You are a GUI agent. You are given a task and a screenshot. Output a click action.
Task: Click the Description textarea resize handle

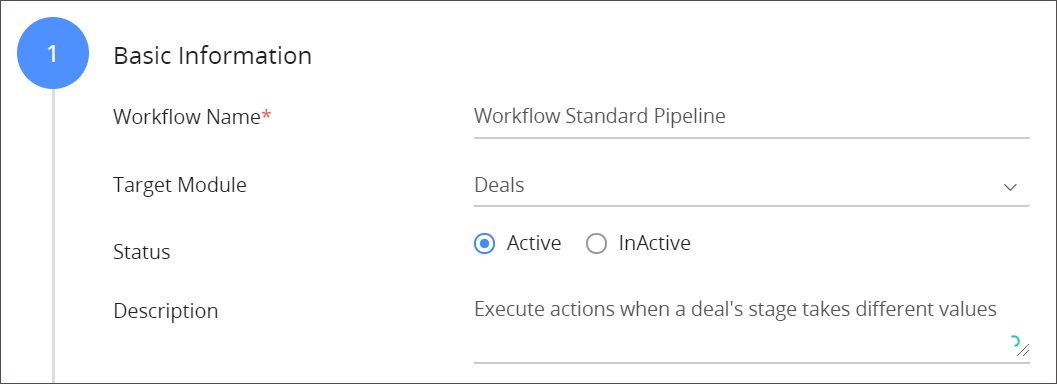pyautogui.click(x=1023, y=349)
